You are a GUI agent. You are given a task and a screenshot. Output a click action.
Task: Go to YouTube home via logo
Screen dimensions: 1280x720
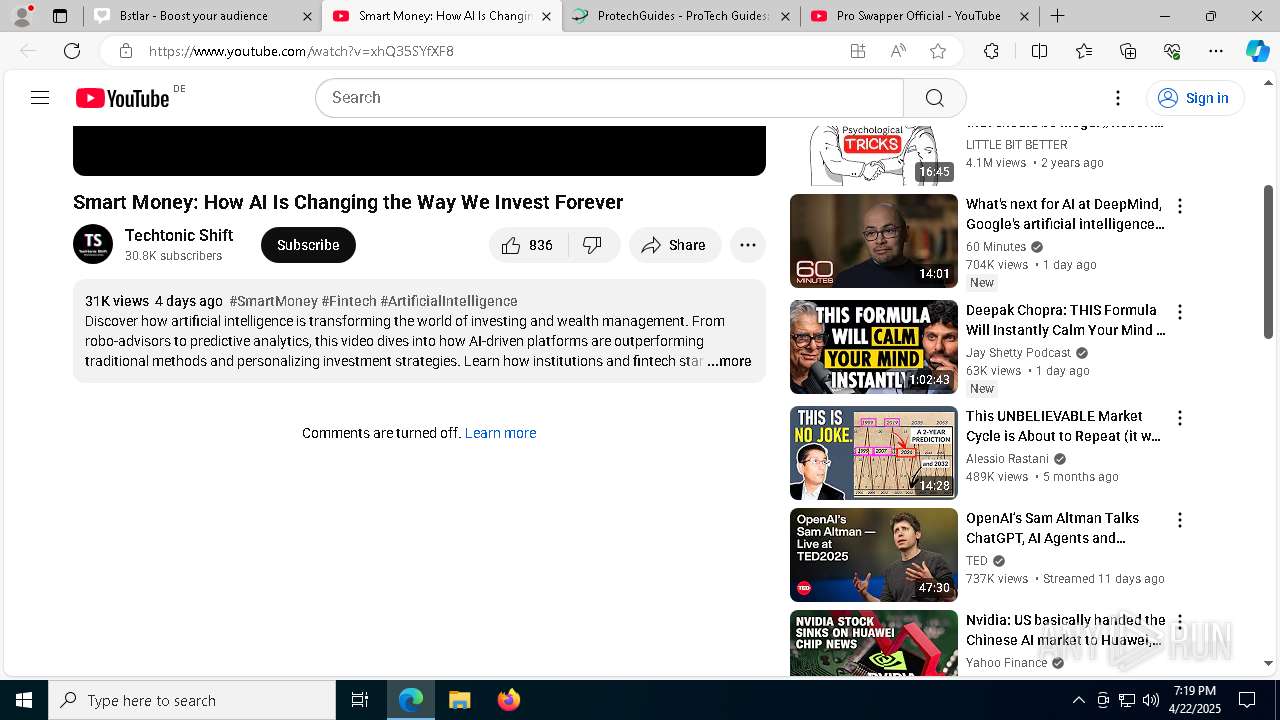(x=122, y=98)
